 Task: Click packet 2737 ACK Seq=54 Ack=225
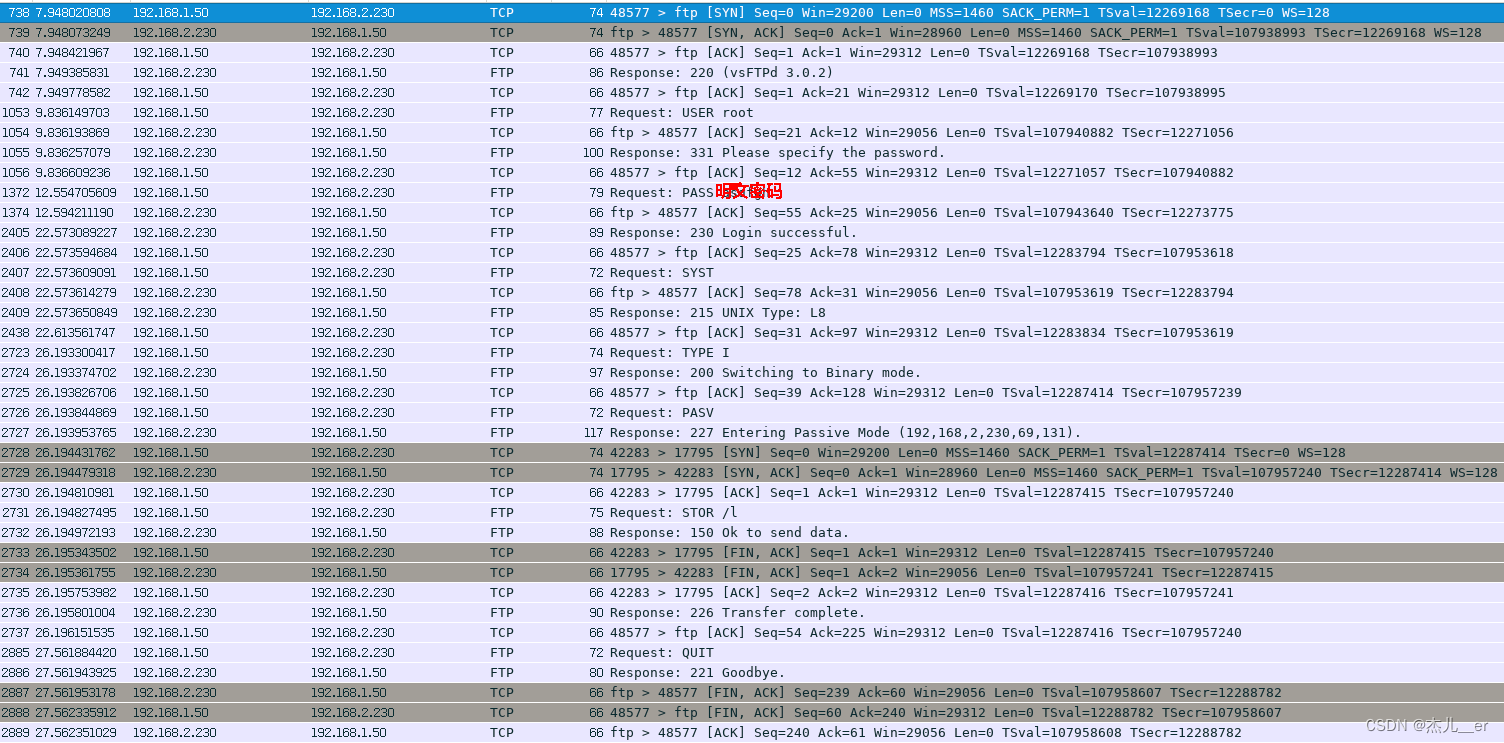(752, 633)
